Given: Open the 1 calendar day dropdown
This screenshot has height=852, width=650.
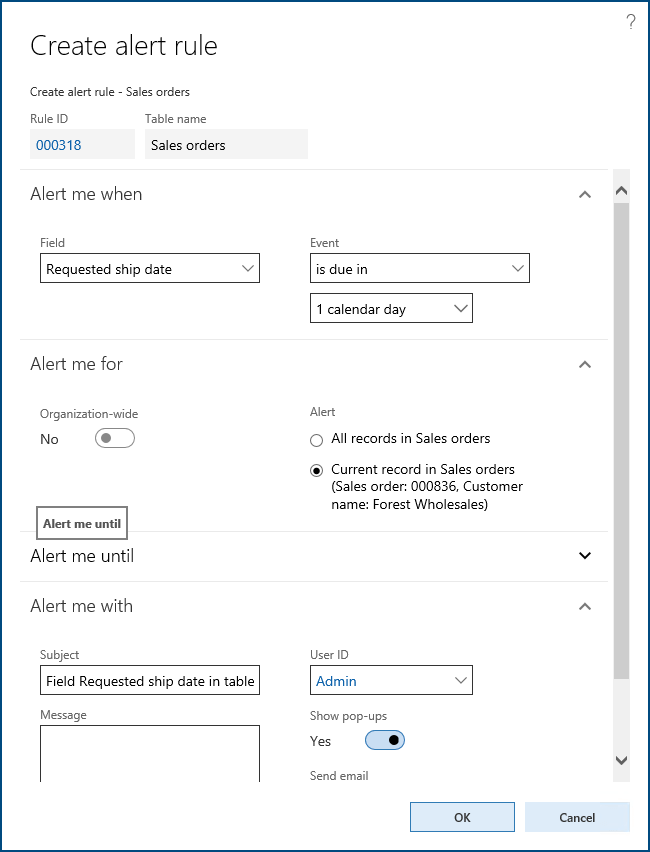Looking at the screenshot, I should (x=391, y=308).
